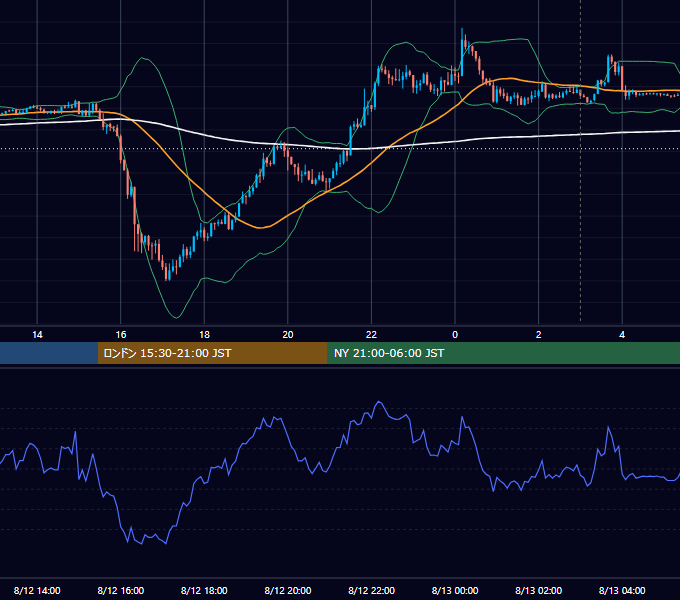This screenshot has height=600, width=680.
Task: Click the 0 hour label on the price chart axis
Action: click(x=455, y=335)
